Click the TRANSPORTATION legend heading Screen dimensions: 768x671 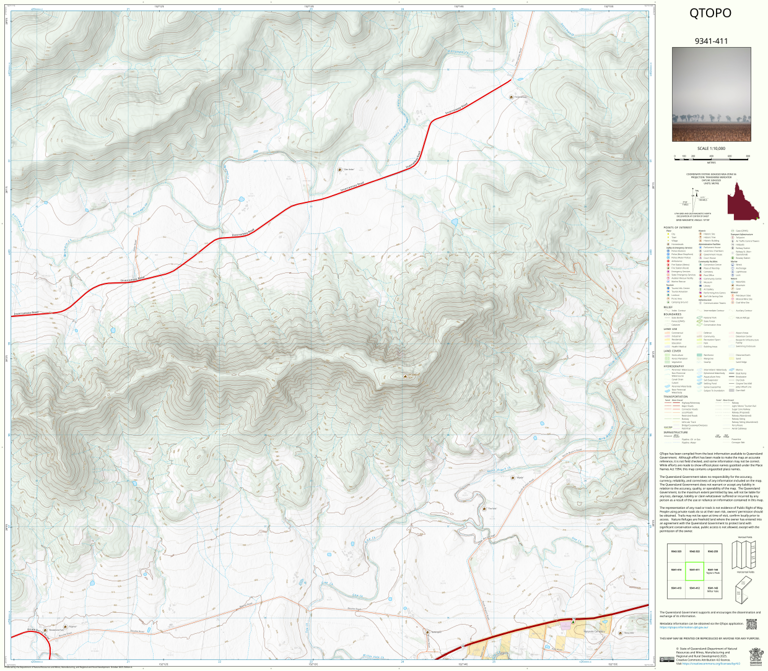pyautogui.click(x=675, y=397)
